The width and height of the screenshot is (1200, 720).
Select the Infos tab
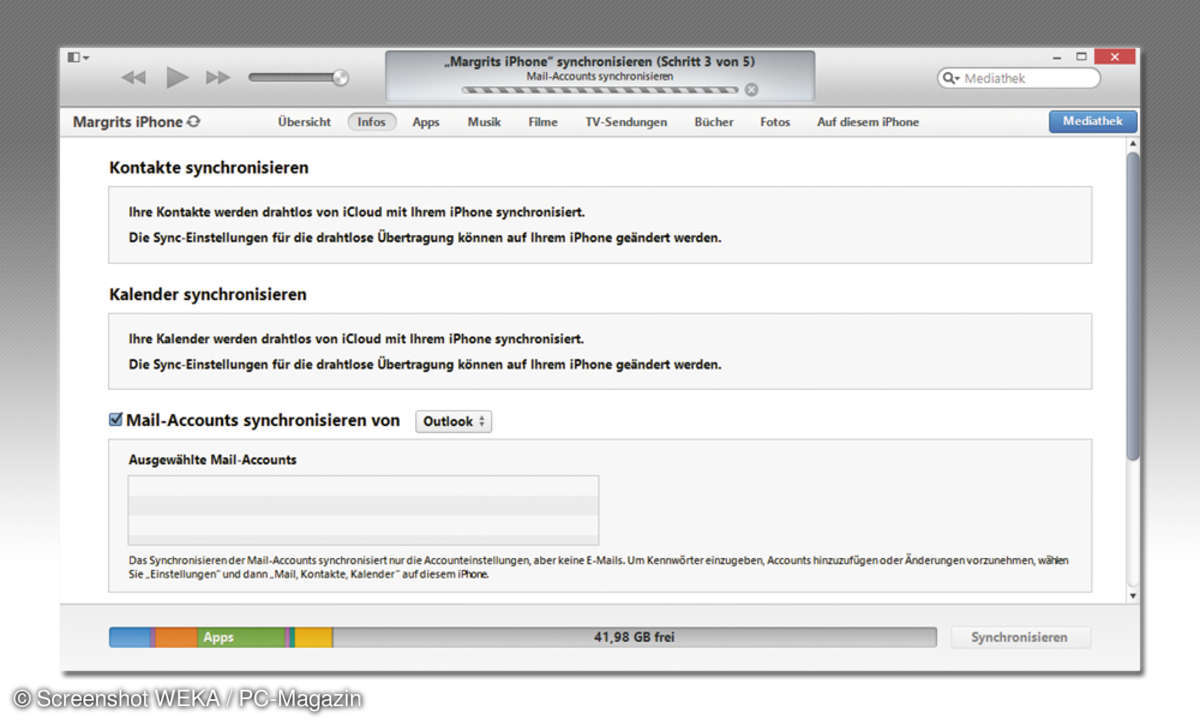[371, 122]
